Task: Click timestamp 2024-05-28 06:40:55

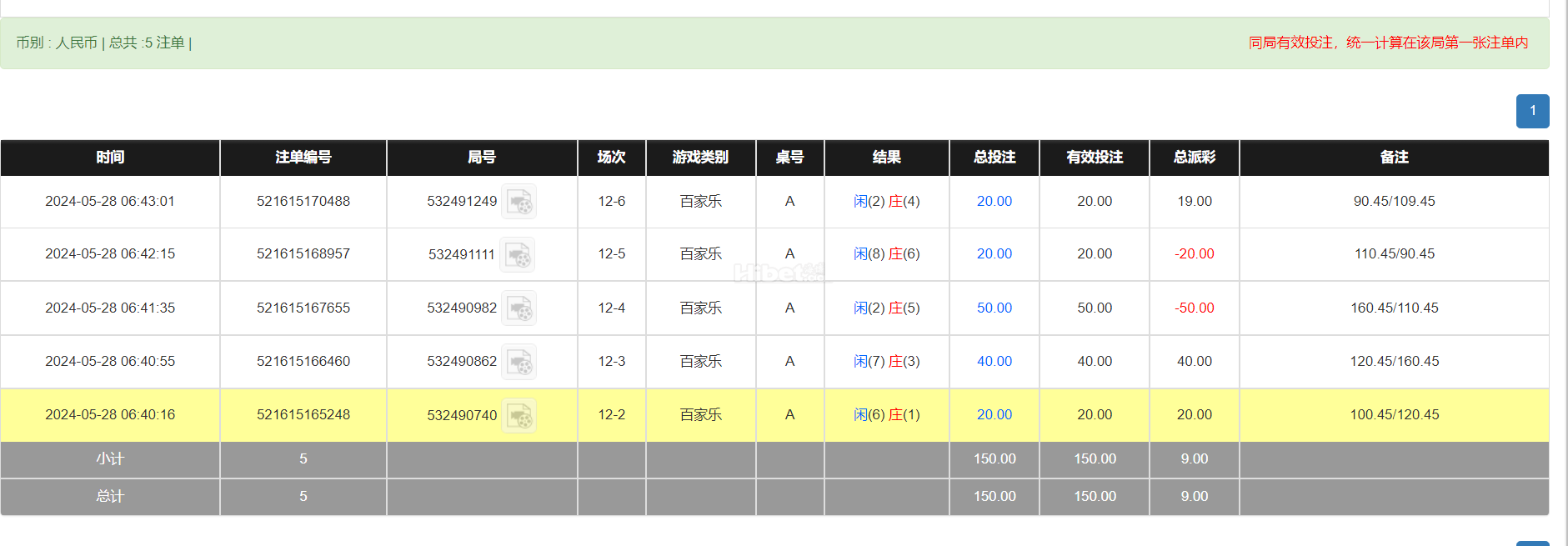Action: point(110,362)
